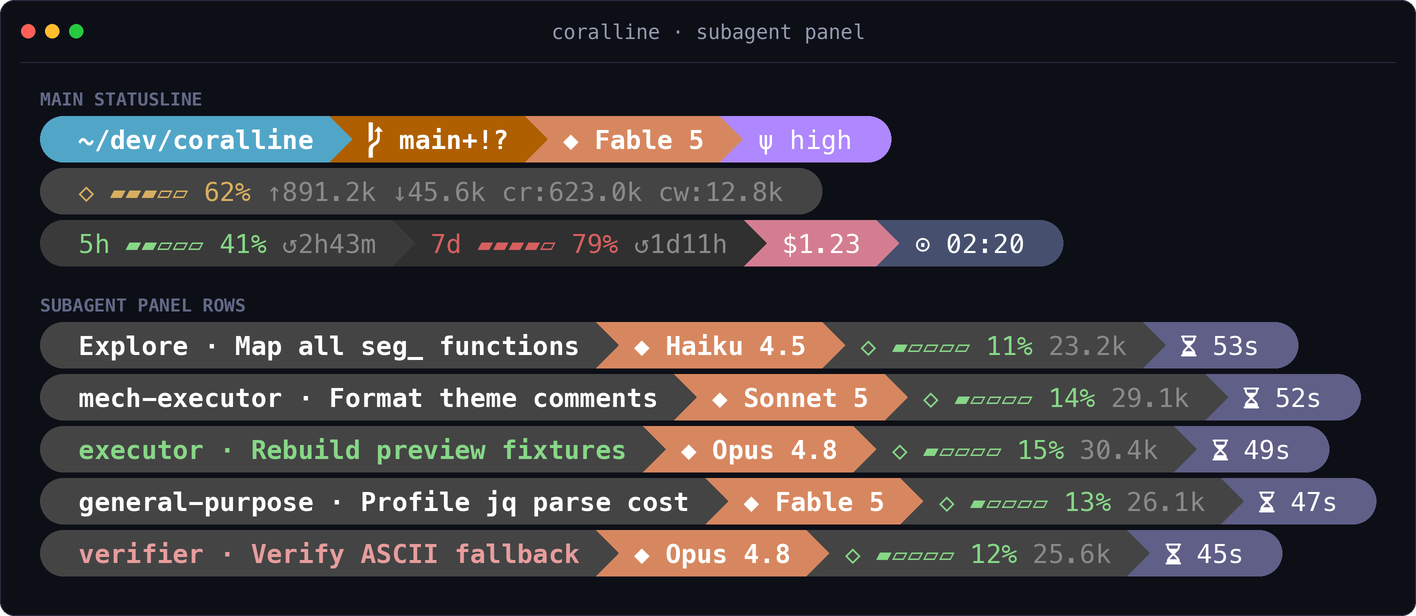The width and height of the screenshot is (1416, 616).
Task: Click the high effort segment
Action: (x=806, y=139)
